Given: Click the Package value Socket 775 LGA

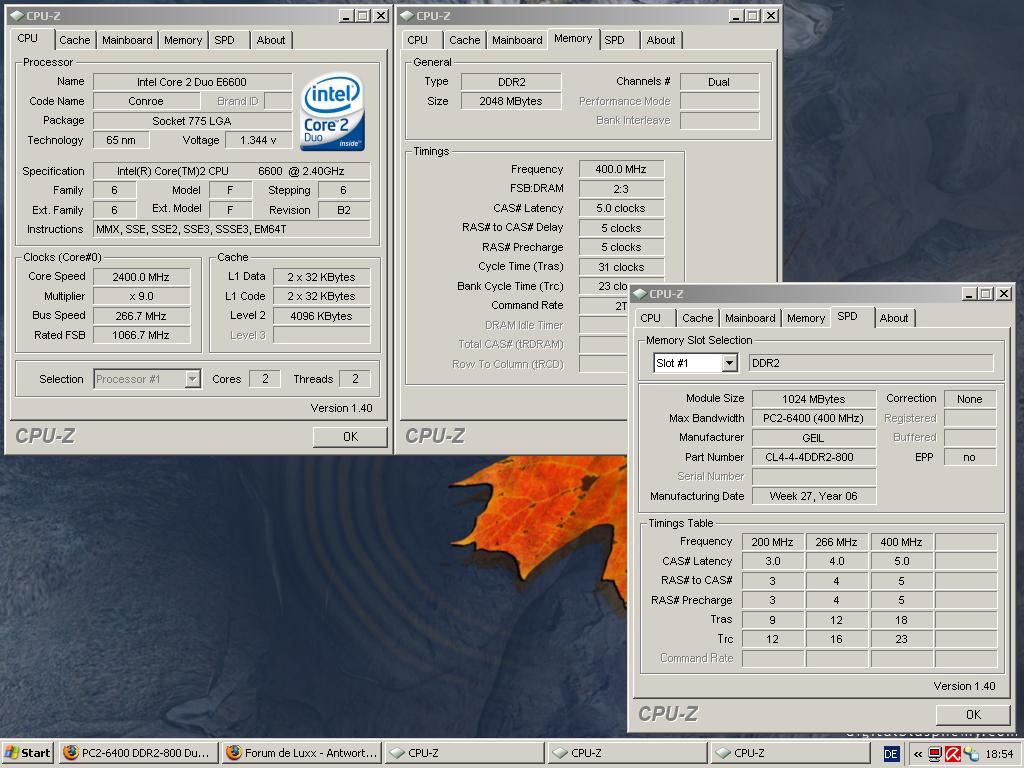Looking at the screenshot, I should [192, 121].
